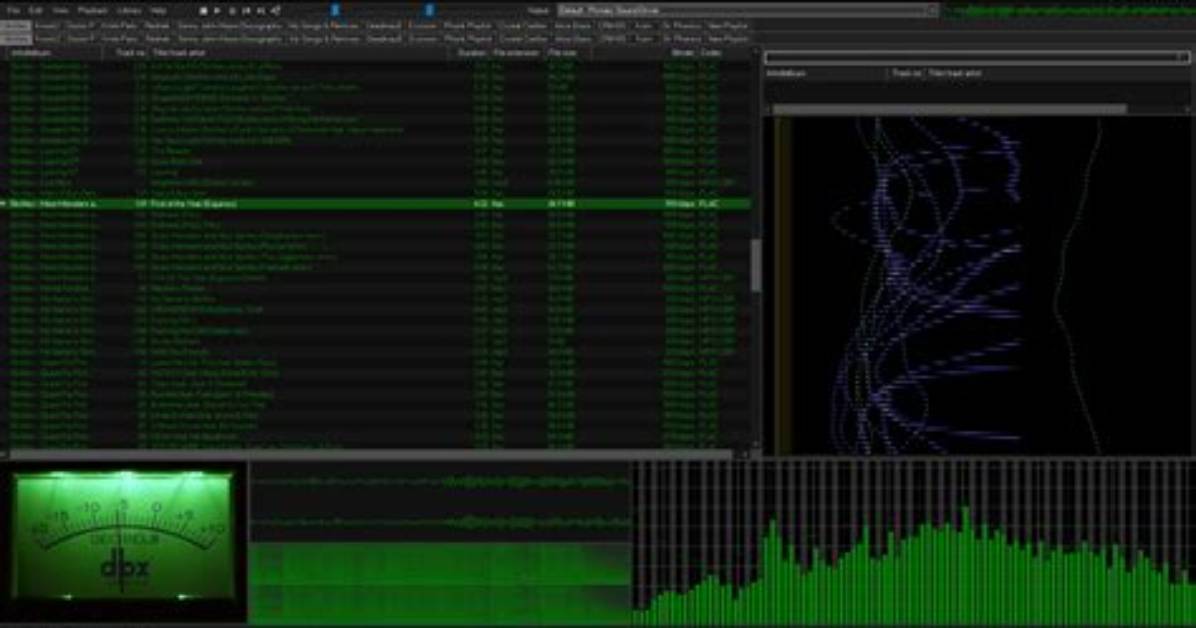
Task: Click the Play icon in toolbar
Action: click(217, 11)
